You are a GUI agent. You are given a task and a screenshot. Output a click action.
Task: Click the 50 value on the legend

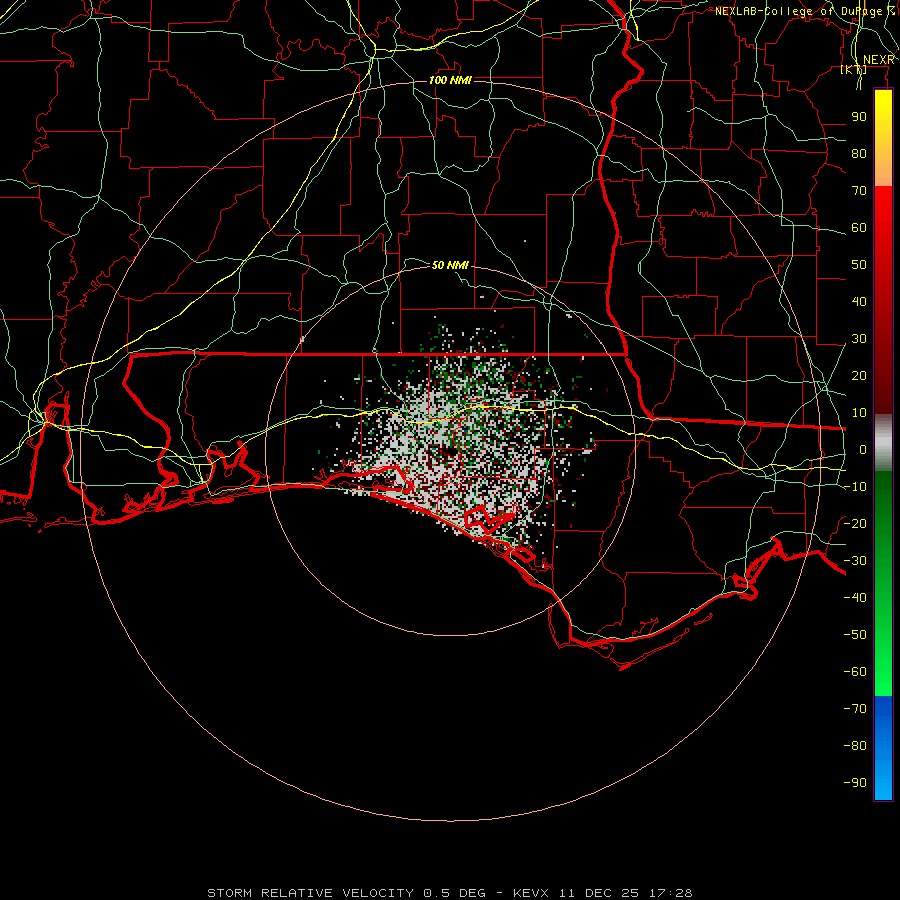pyautogui.click(x=859, y=265)
